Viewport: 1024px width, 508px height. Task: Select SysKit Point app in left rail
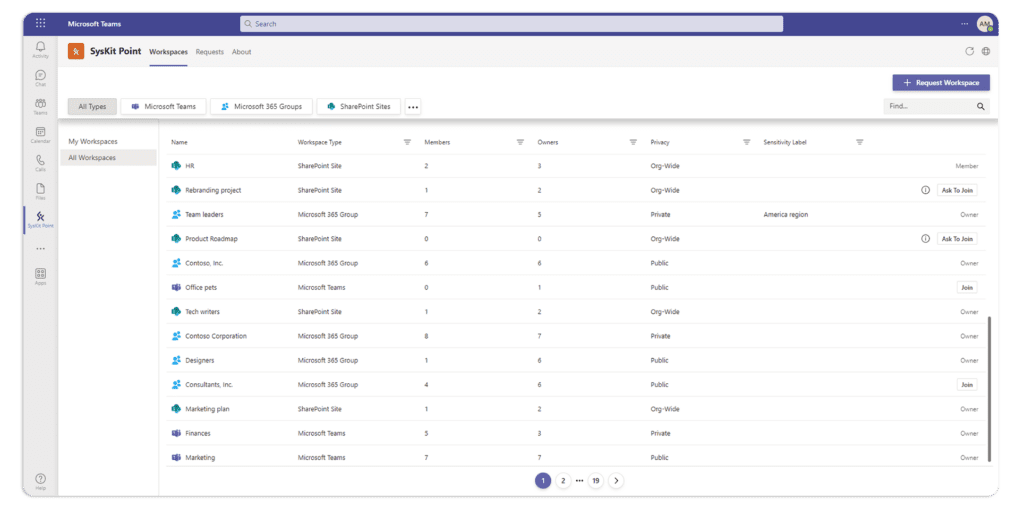pos(40,219)
